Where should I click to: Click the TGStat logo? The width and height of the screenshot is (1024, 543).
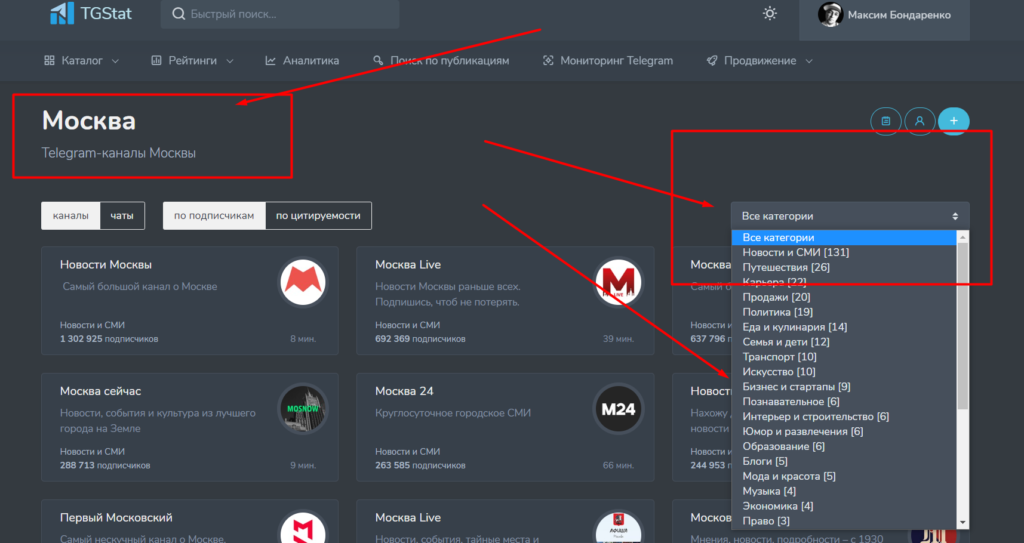pos(91,14)
